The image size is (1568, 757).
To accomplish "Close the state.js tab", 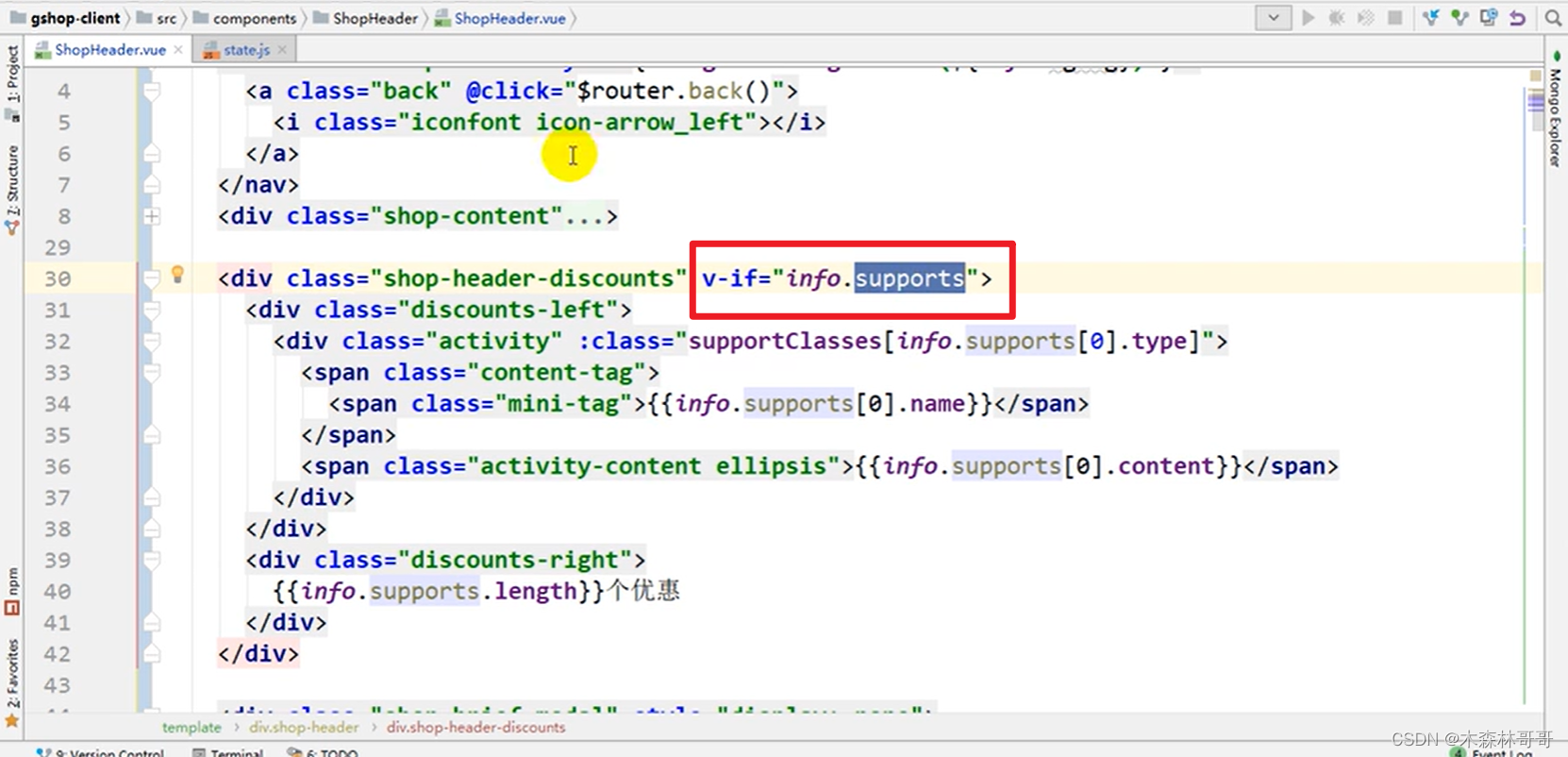I will pos(282,49).
